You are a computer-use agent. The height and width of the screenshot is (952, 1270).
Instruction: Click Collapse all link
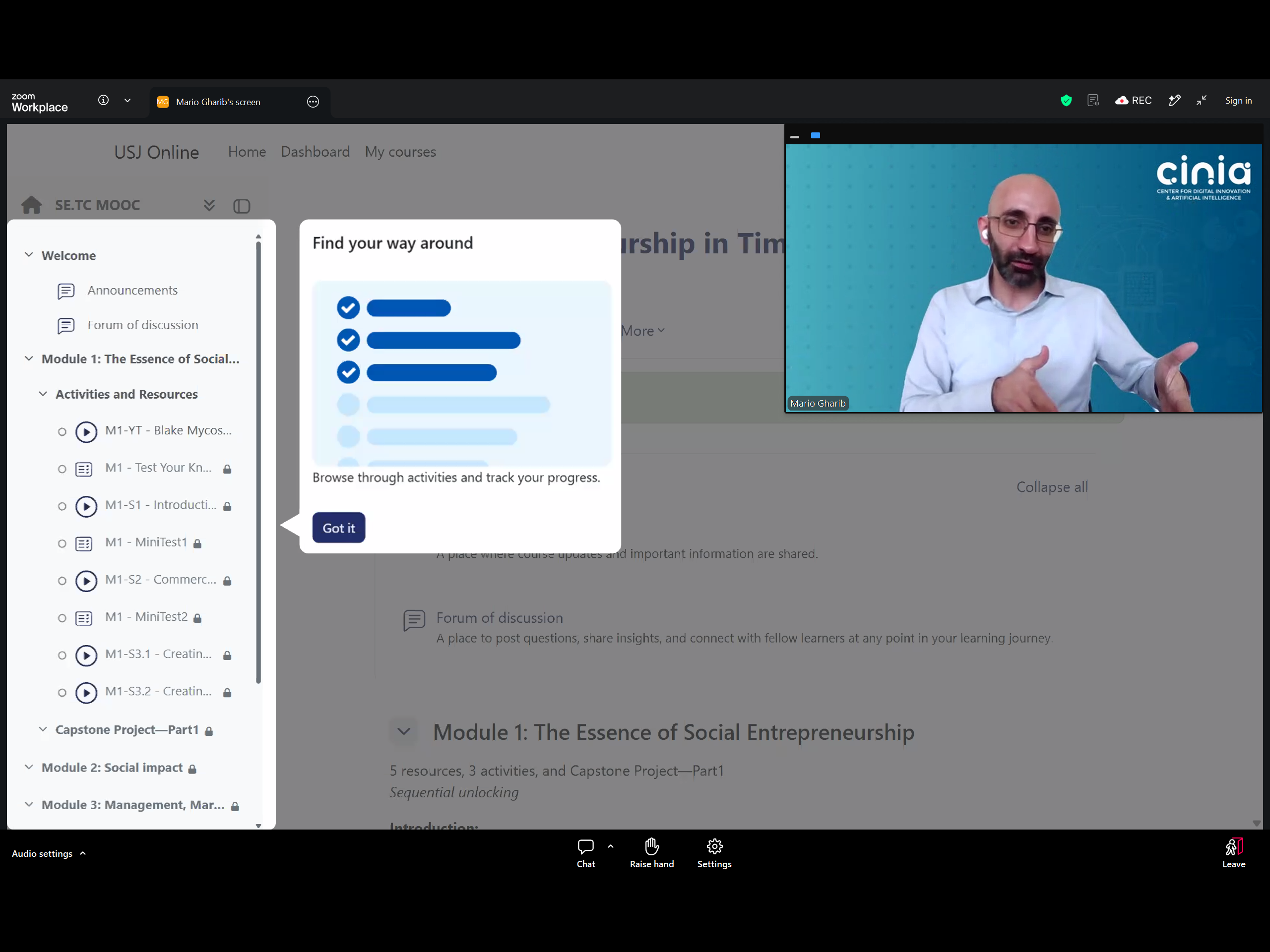(1052, 486)
